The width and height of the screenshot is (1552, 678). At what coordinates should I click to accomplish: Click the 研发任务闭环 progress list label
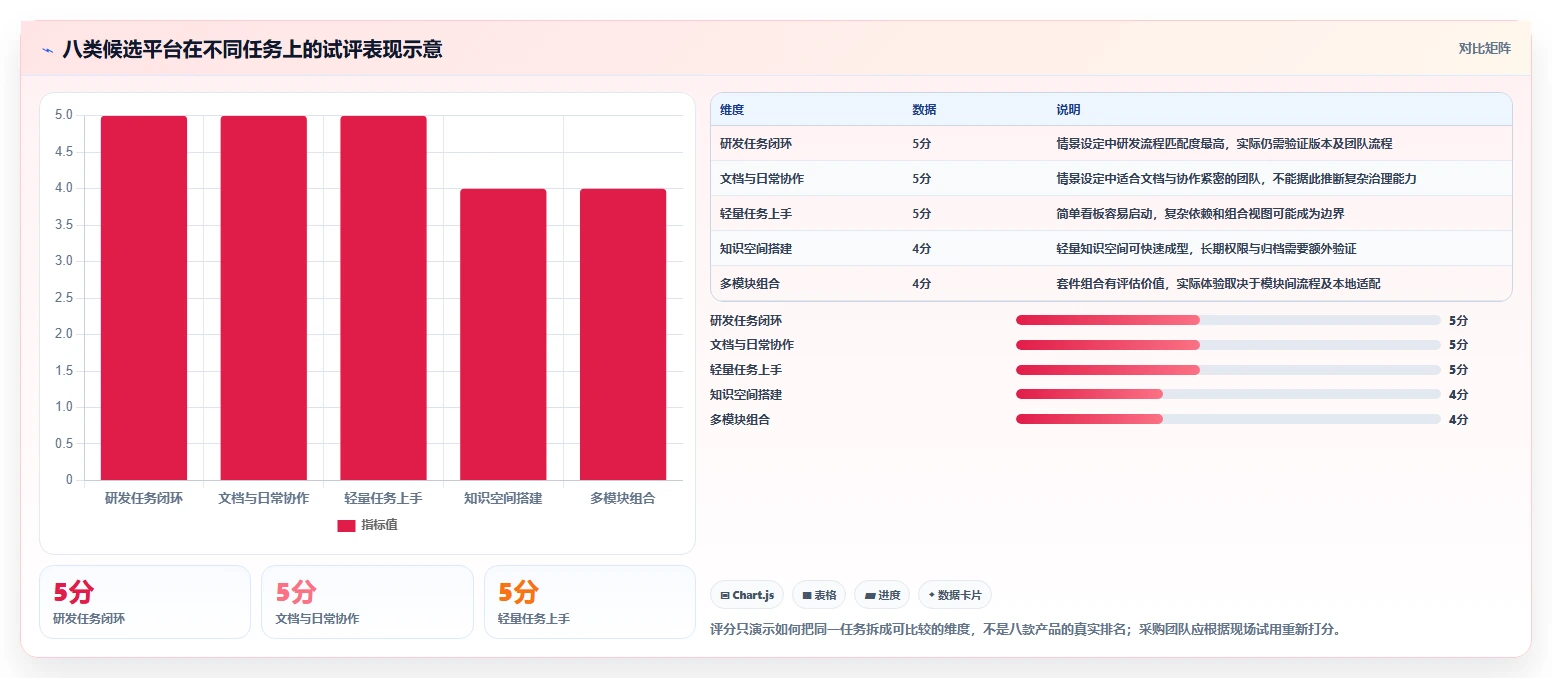coord(746,320)
